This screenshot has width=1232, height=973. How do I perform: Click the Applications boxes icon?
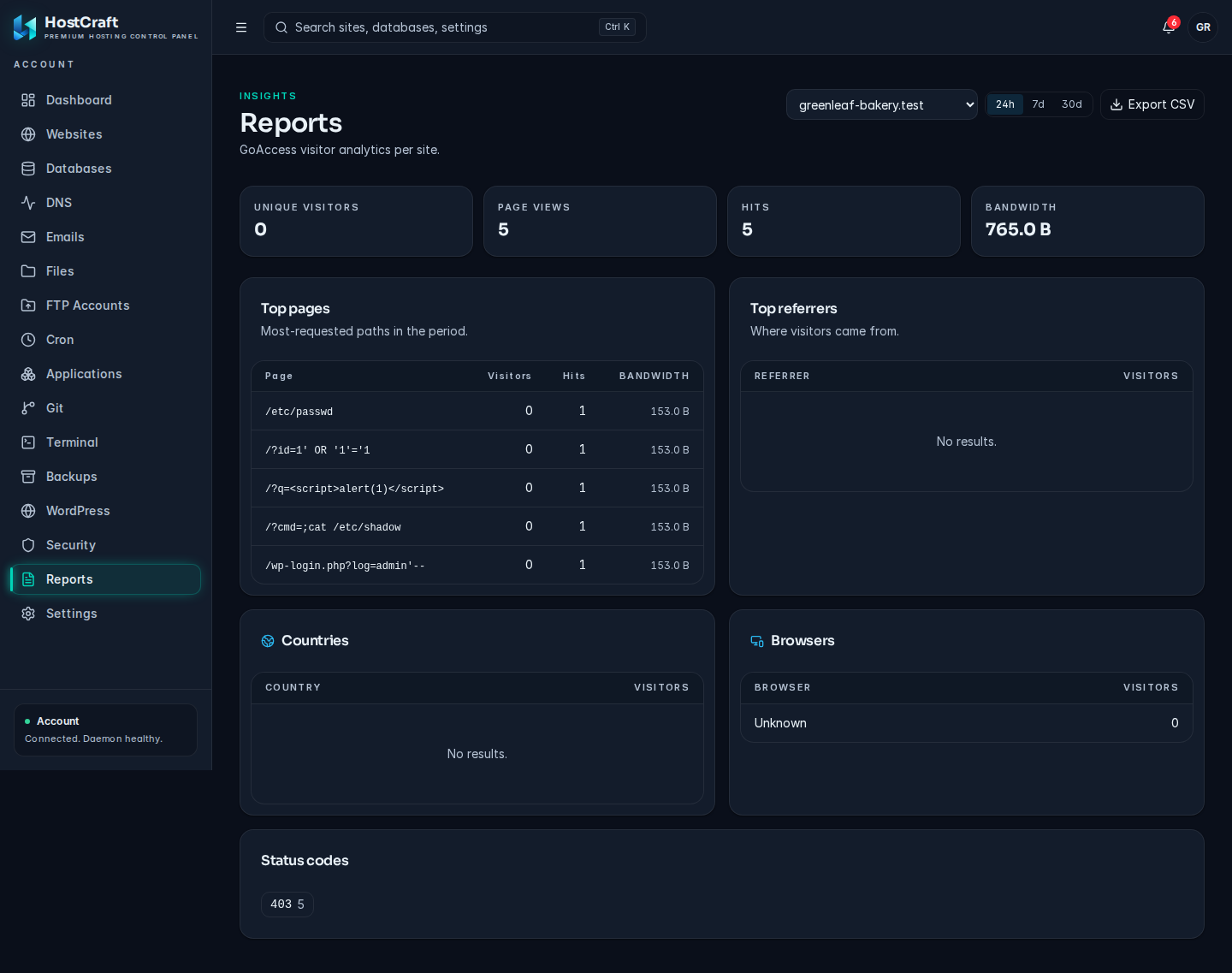pos(28,374)
